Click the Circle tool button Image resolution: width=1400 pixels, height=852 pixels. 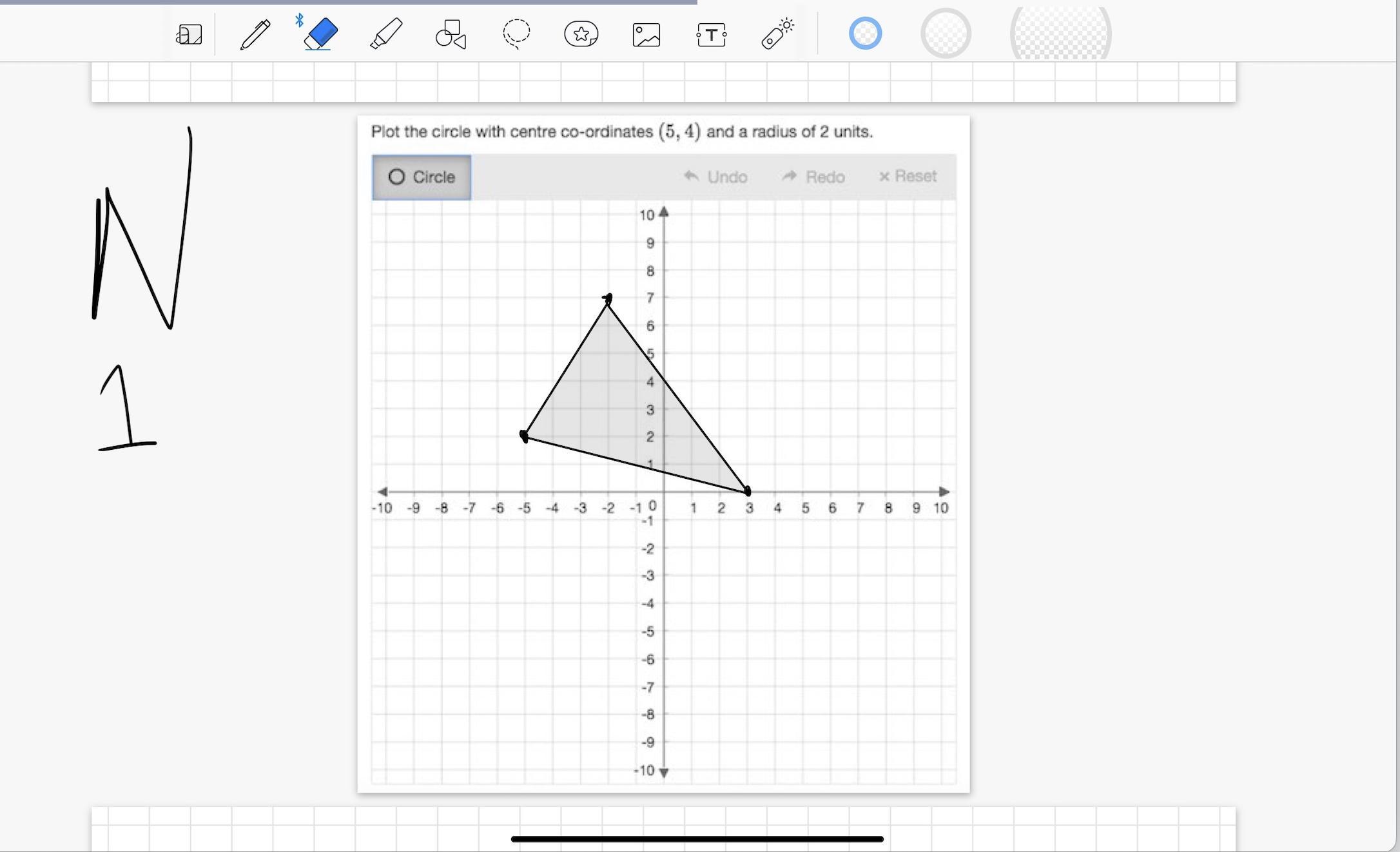pyautogui.click(x=422, y=177)
